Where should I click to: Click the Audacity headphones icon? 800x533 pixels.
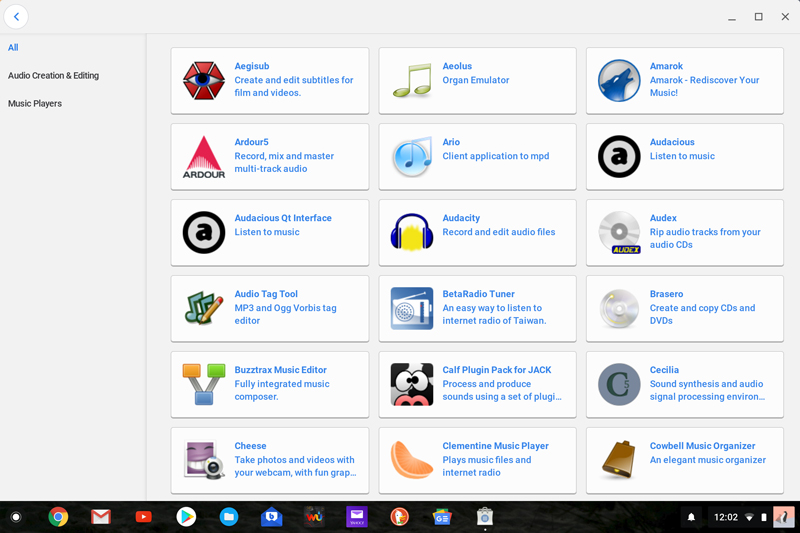point(412,233)
